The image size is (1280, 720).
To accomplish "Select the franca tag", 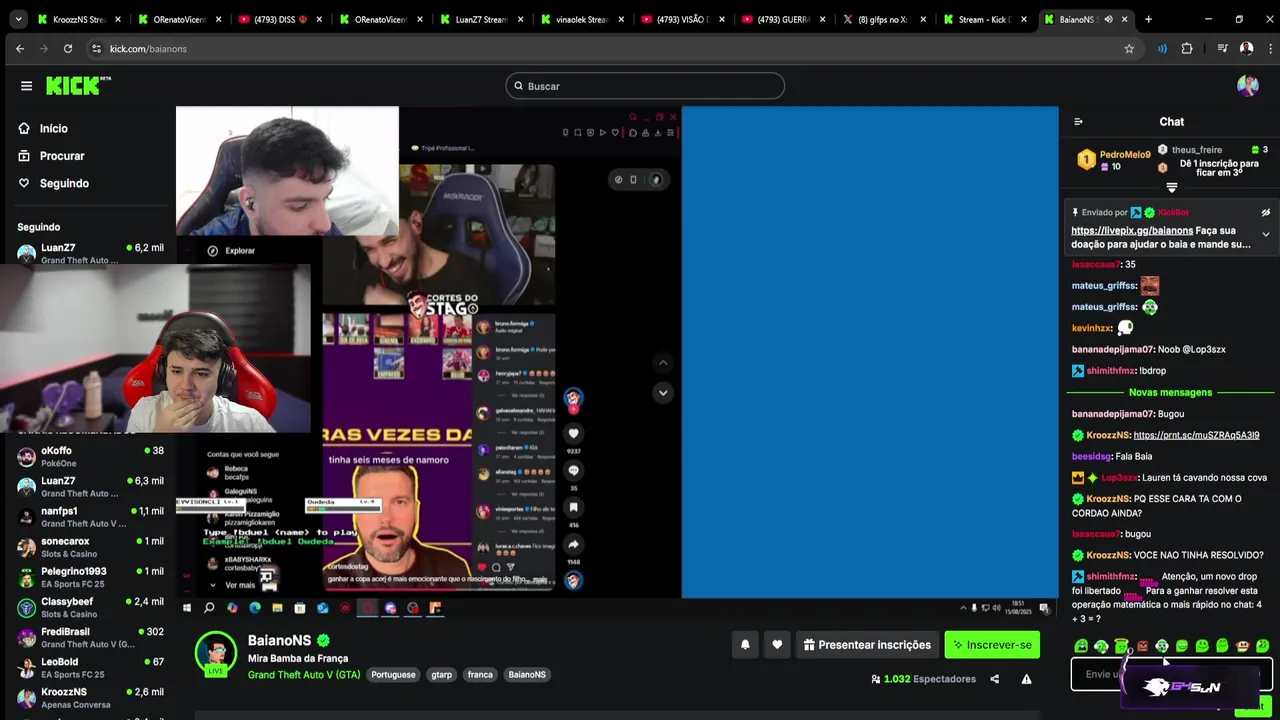I will (480, 675).
